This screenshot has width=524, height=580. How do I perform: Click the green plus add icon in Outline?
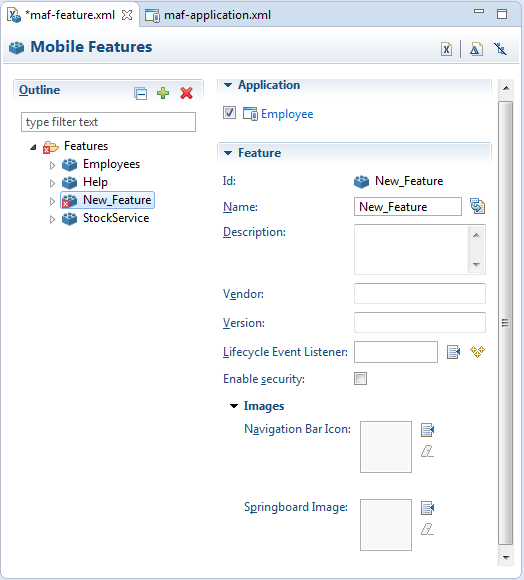pos(163,93)
